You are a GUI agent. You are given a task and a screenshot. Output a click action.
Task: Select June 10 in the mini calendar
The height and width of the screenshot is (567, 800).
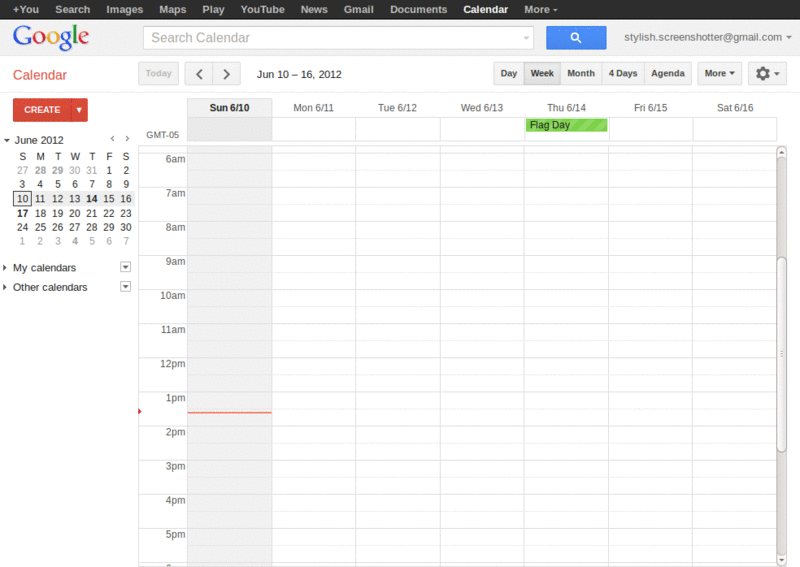point(22,199)
